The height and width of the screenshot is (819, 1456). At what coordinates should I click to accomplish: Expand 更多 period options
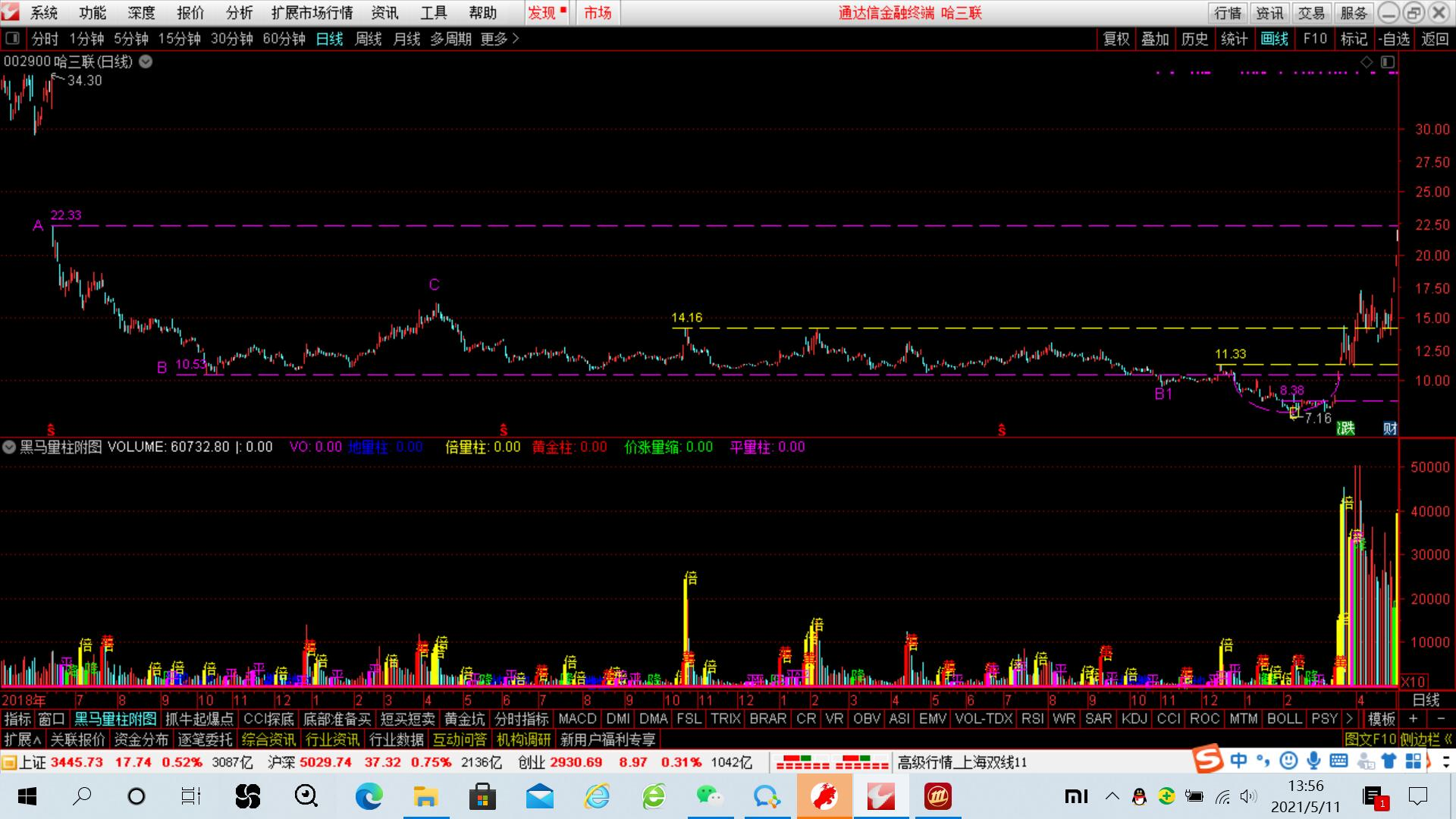pos(499,39)
